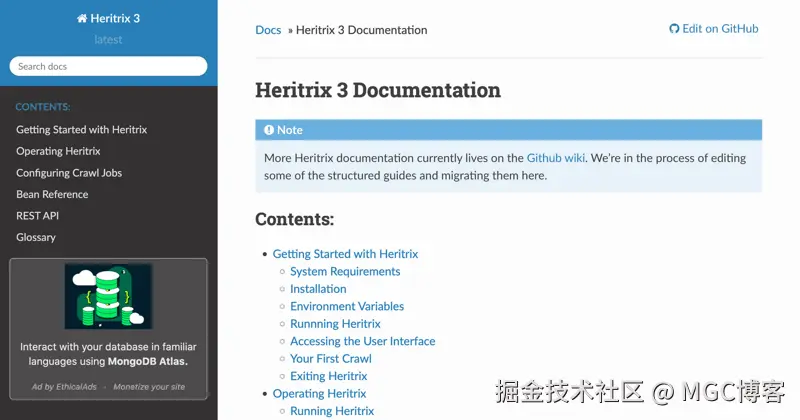Click the Note admonition header
Screen dimensions: 800x420
[x=509, y=130]
